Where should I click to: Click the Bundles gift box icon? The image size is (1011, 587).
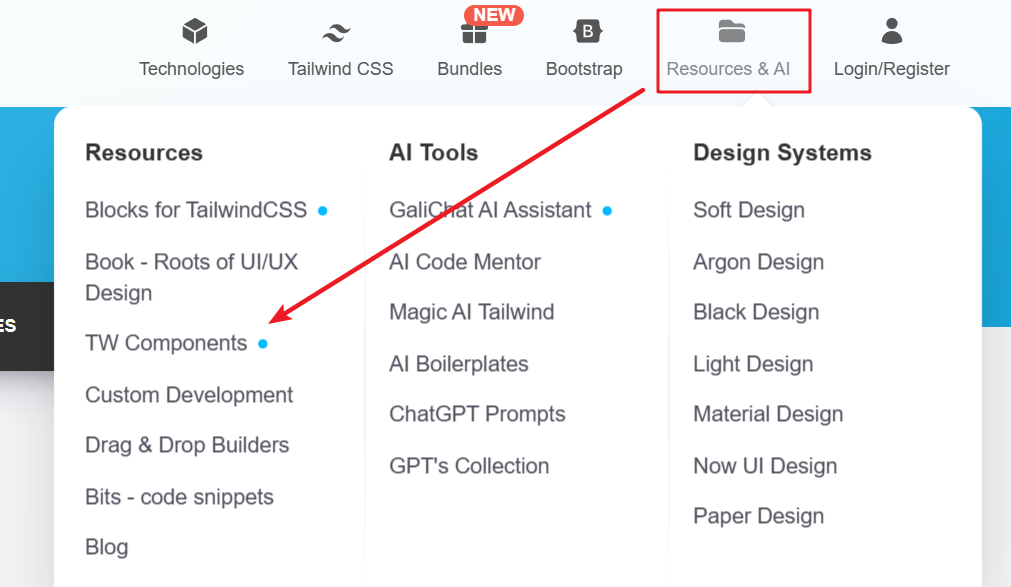[x=474, y=34]
